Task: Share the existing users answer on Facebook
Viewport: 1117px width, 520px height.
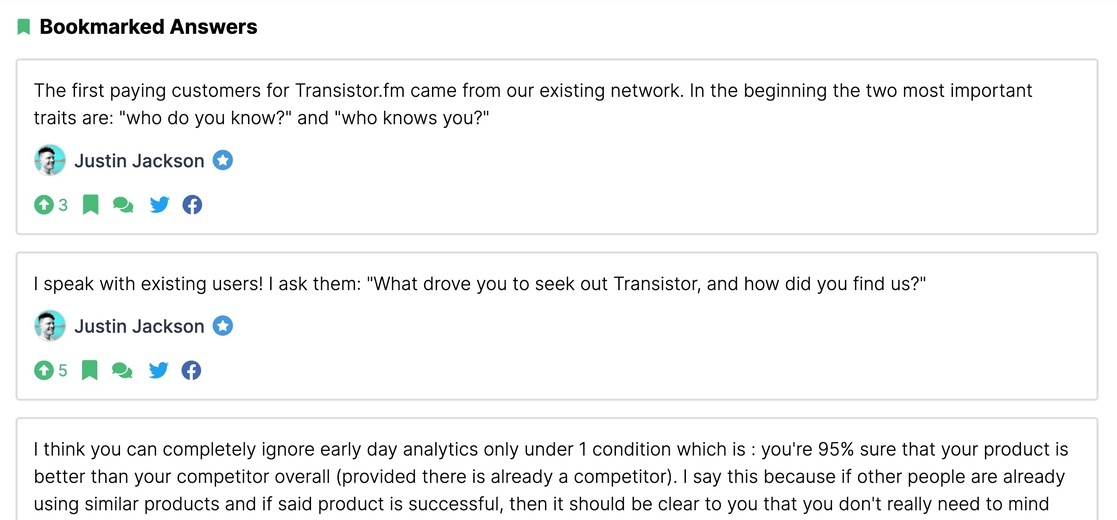Action: [192, 370]
